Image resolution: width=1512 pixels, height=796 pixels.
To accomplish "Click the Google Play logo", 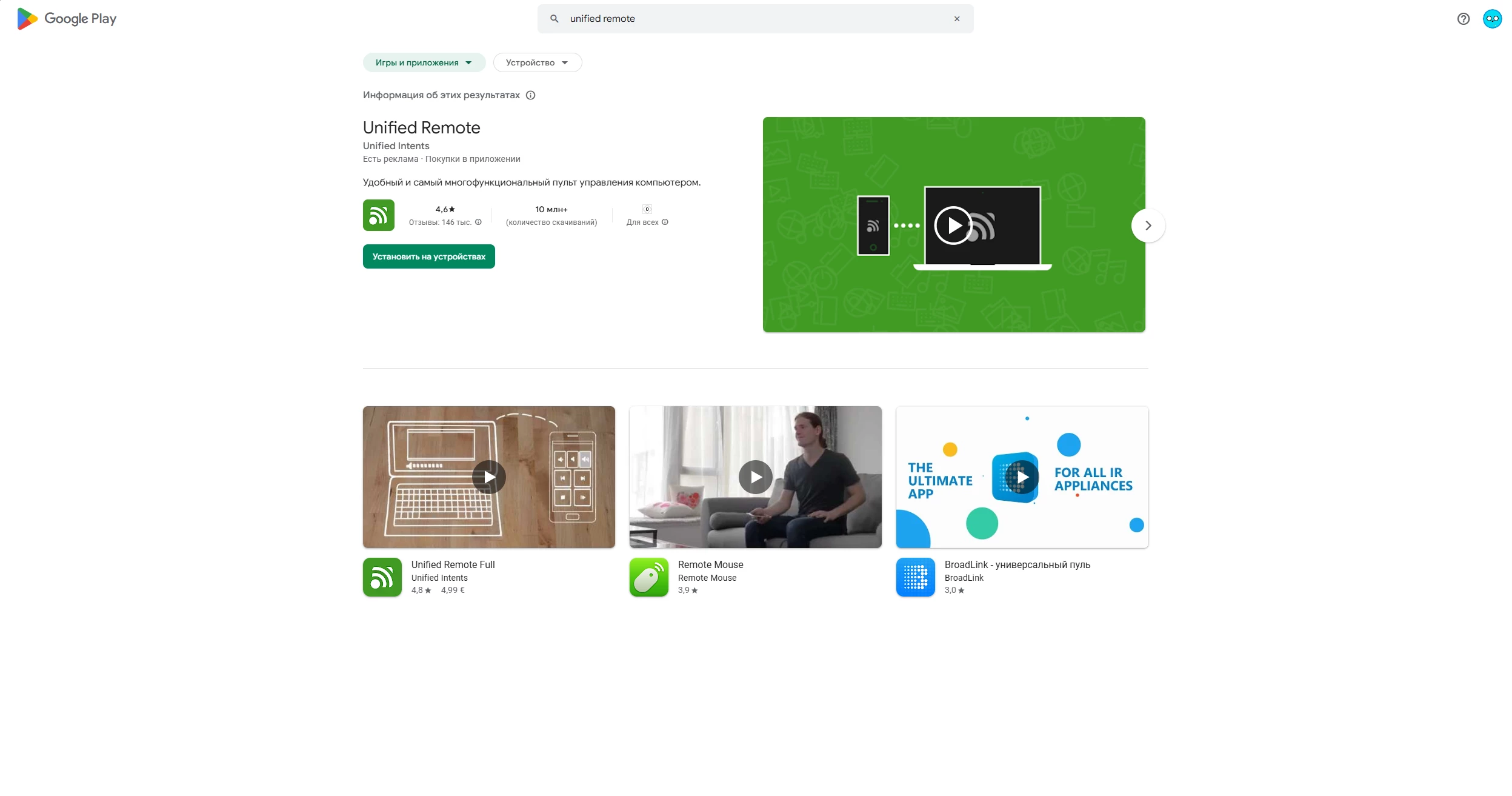I will pos(67,19).
